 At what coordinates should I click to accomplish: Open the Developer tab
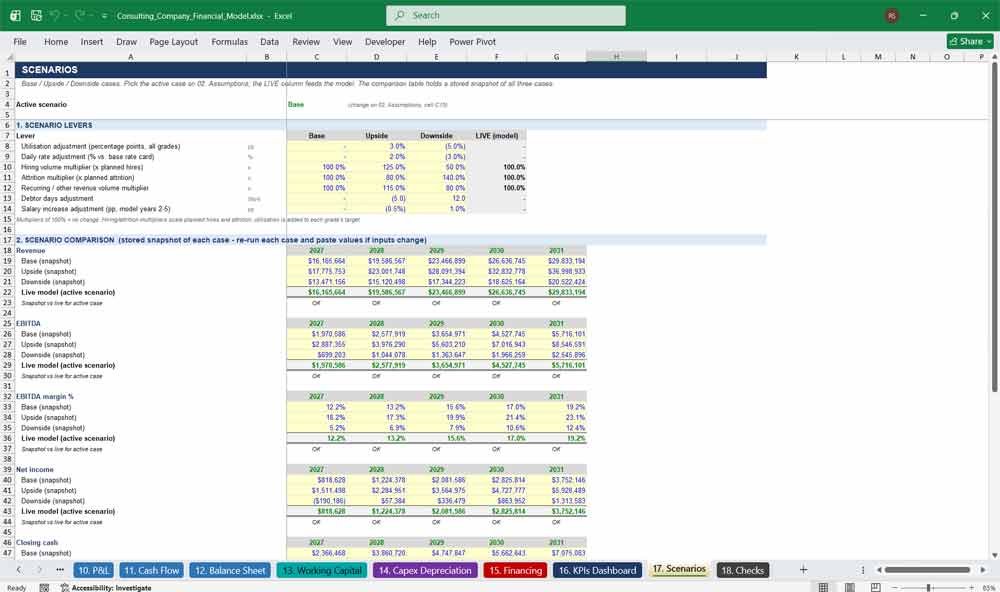(385, 41)
